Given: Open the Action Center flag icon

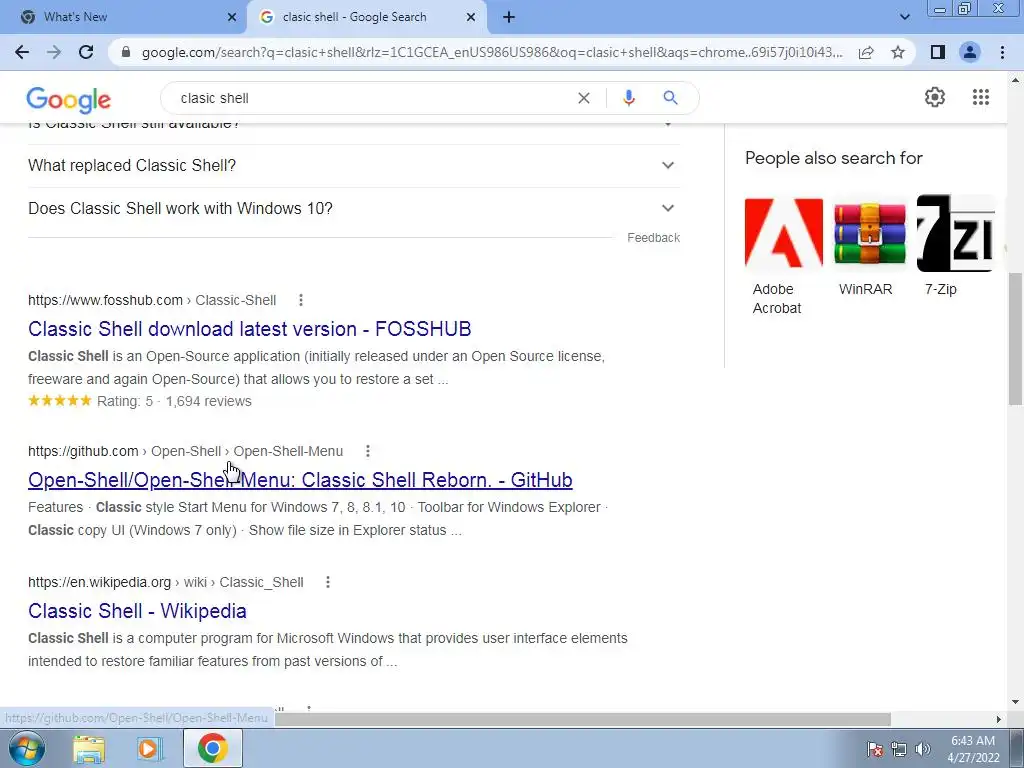Looking at the screenshot, I should [875, 749].
